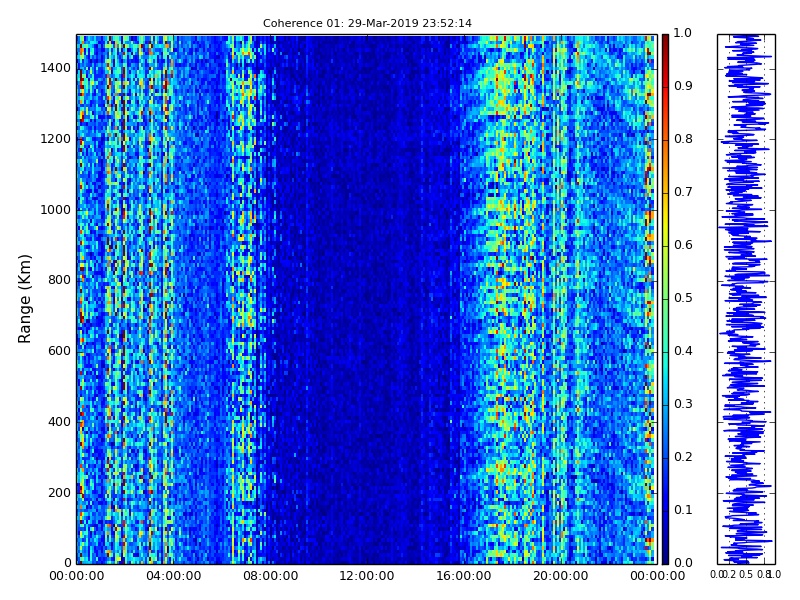Screen dimensions: 800x600
Task: Click the dark red top of the colorbar
Action: (665, 41)
